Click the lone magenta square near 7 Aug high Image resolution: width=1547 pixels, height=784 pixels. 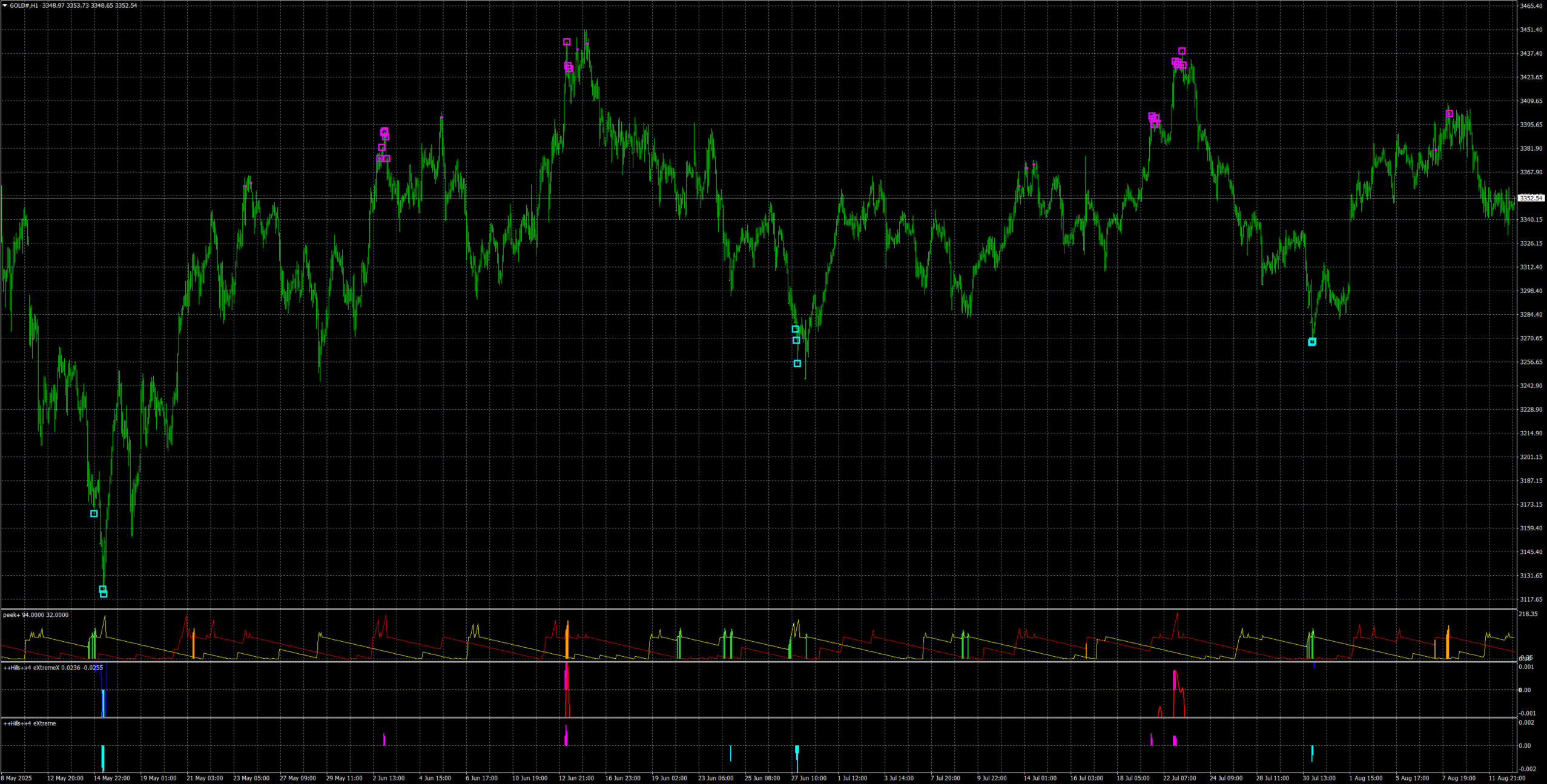(1449, 114)
